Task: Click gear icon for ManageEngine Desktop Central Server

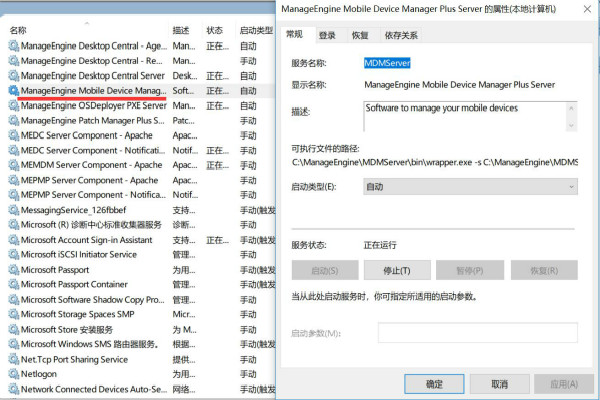Action: coord(14,76)
